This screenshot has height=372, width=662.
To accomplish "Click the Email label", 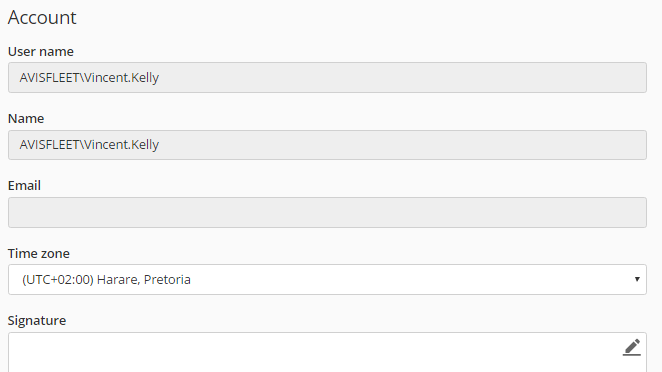I will (24, 186).
